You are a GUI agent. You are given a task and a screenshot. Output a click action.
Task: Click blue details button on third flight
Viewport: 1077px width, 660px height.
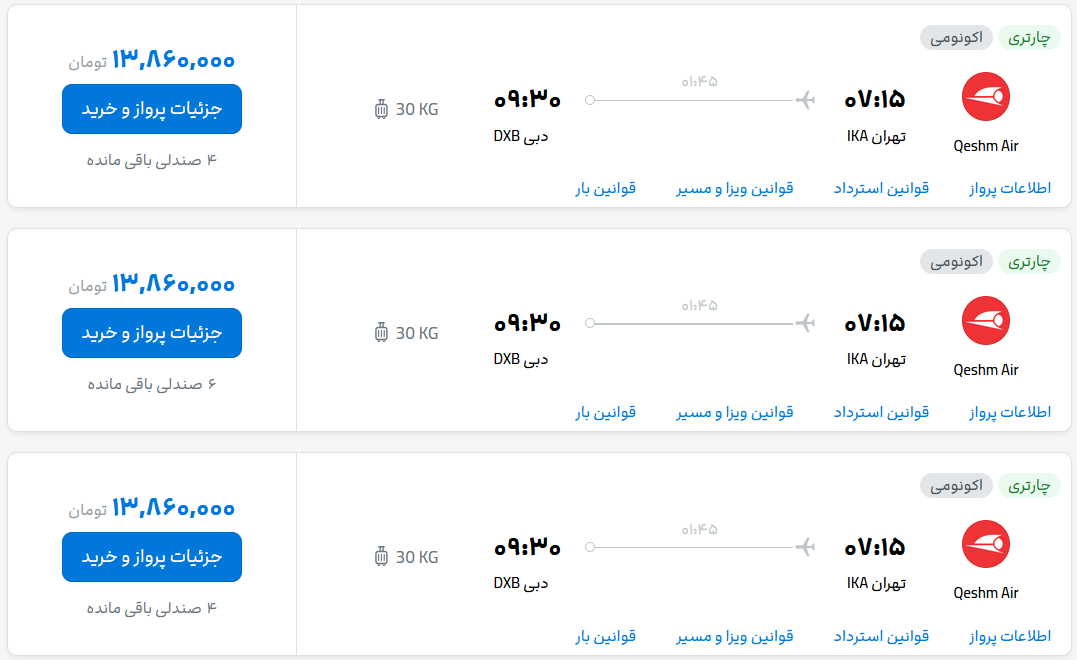pyautogui.click(x=152, y=557)
